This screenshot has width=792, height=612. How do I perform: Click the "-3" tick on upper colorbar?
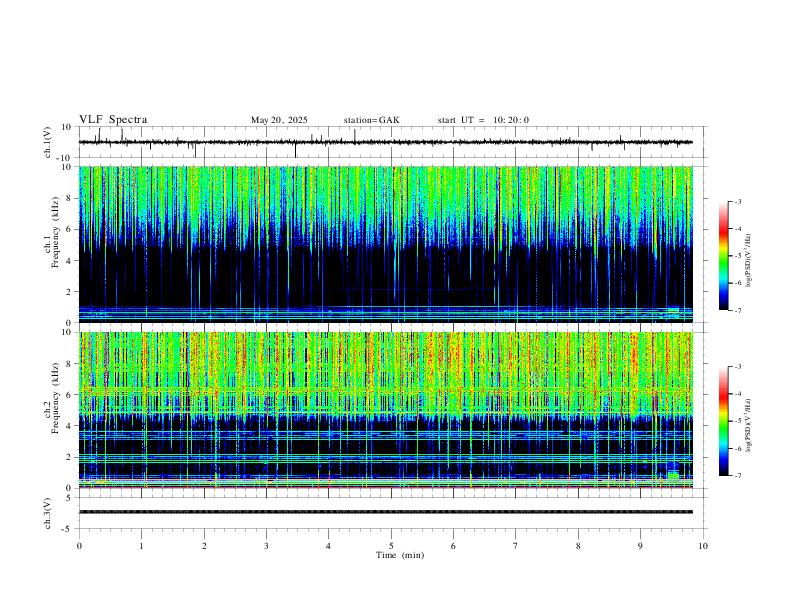[737, 201]
